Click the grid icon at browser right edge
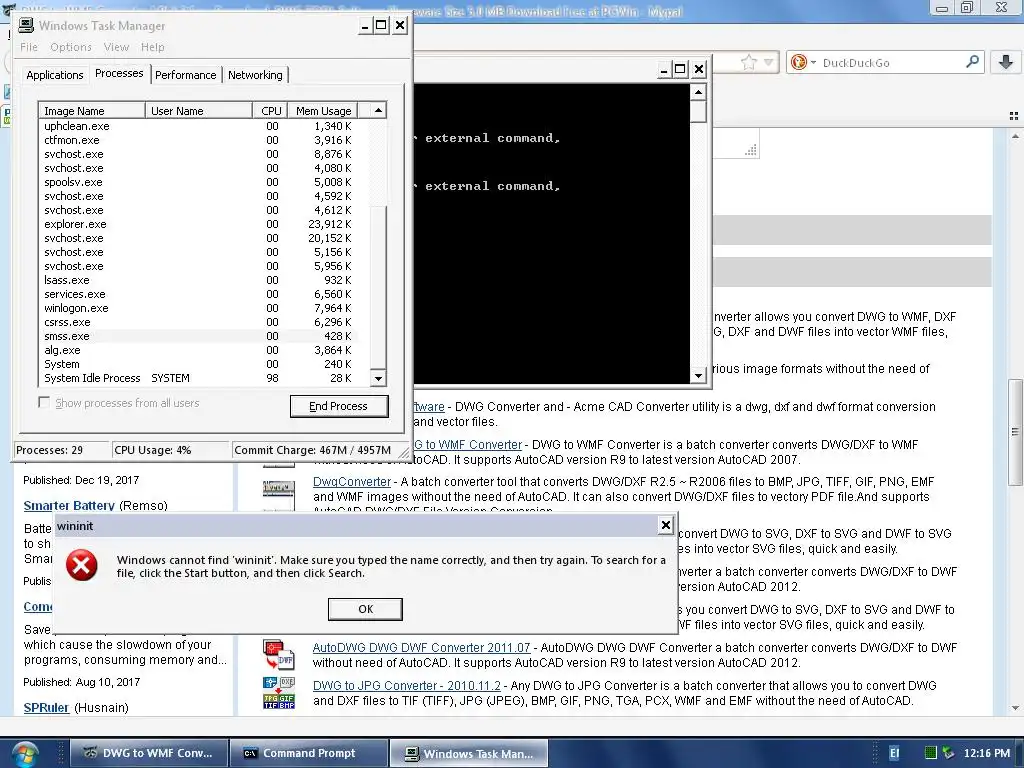 point(1014,116)
